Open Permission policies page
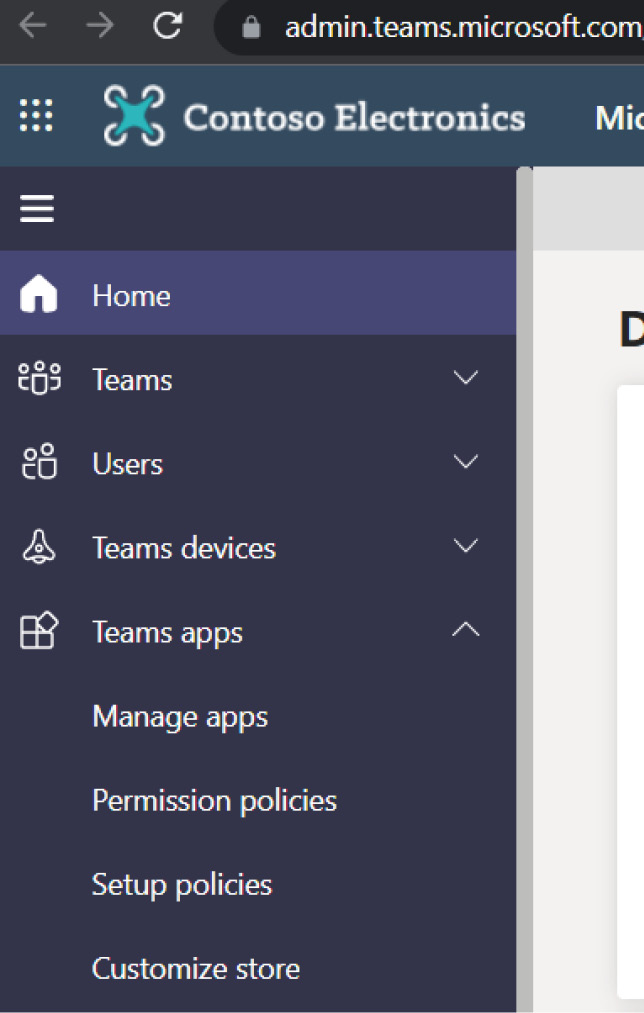The width and height of the screenshot is (644, 1013). 214,801
